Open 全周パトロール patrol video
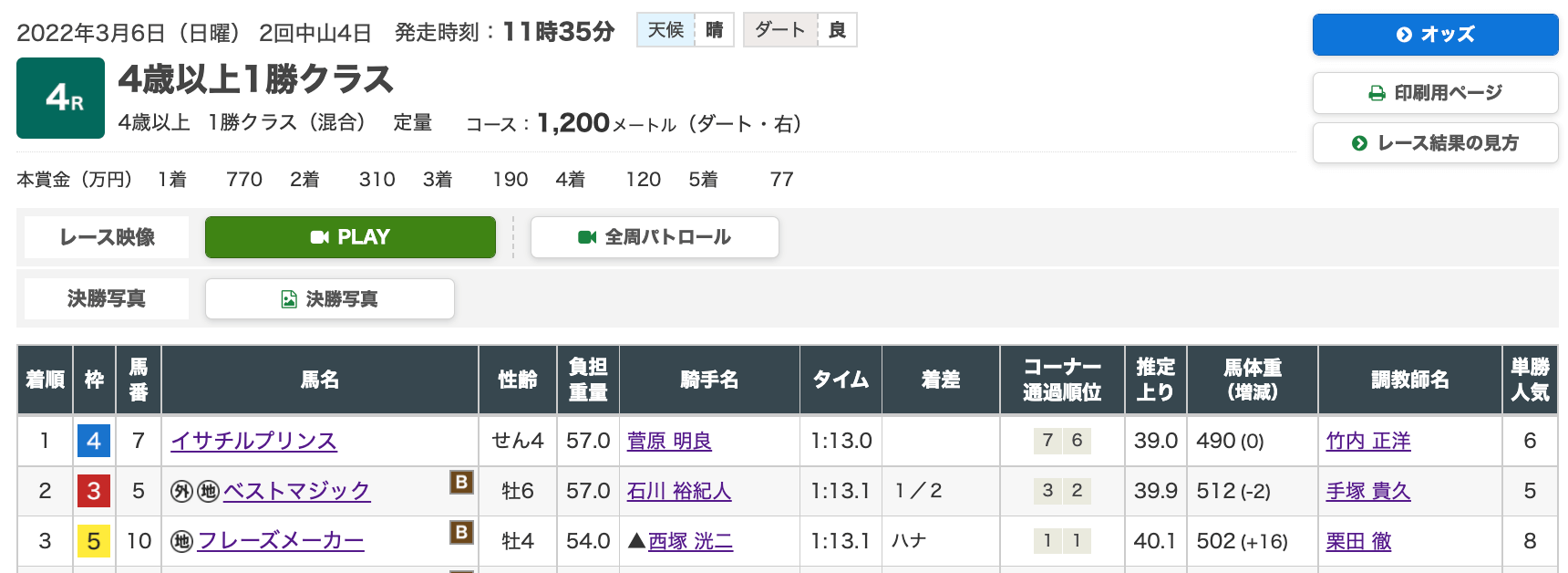 click(x=655, y=237)
